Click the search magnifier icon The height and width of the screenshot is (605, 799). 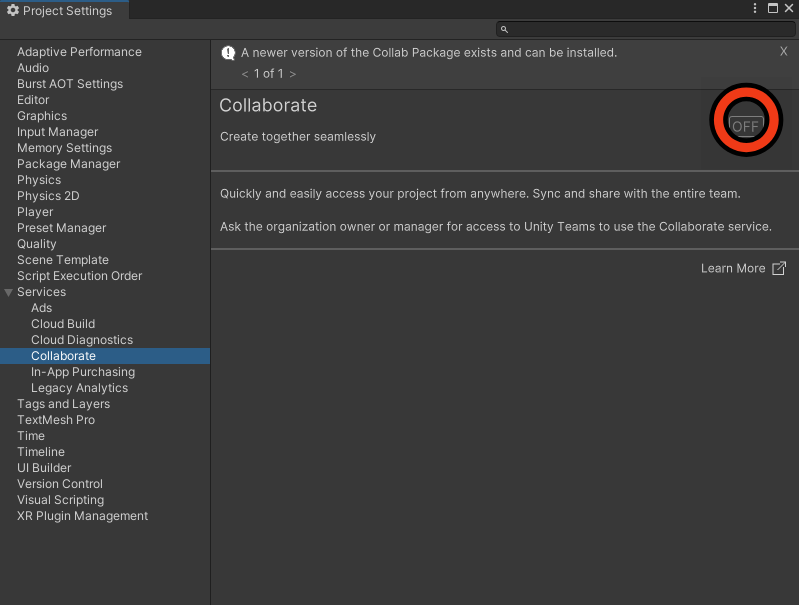504,30
